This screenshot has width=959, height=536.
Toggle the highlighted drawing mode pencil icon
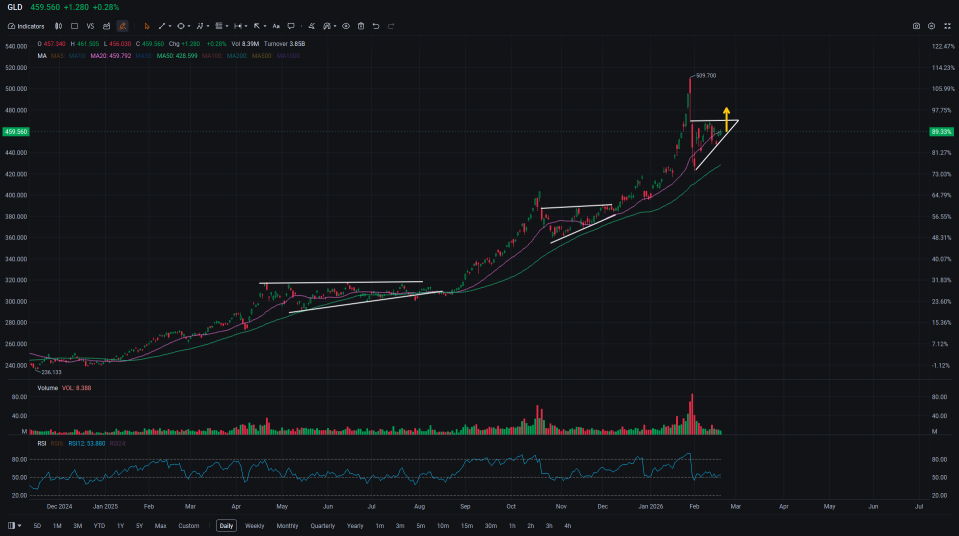[x=122, y=26]
